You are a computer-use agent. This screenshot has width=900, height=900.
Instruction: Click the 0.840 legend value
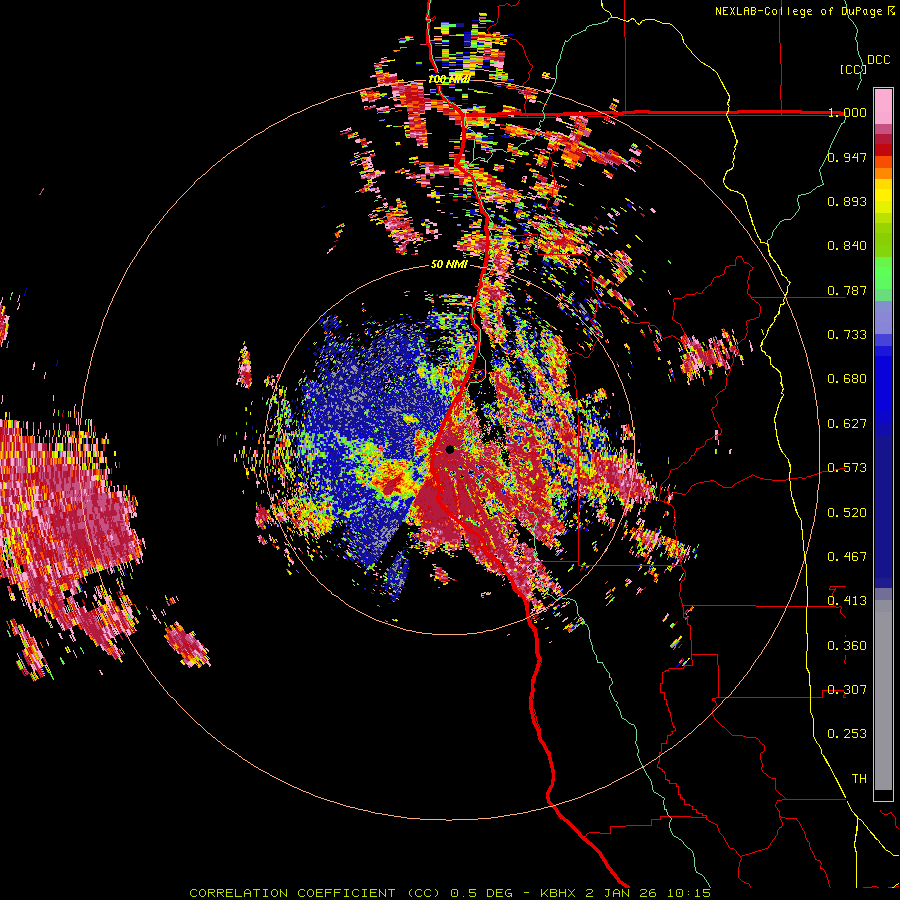point(847,246)
